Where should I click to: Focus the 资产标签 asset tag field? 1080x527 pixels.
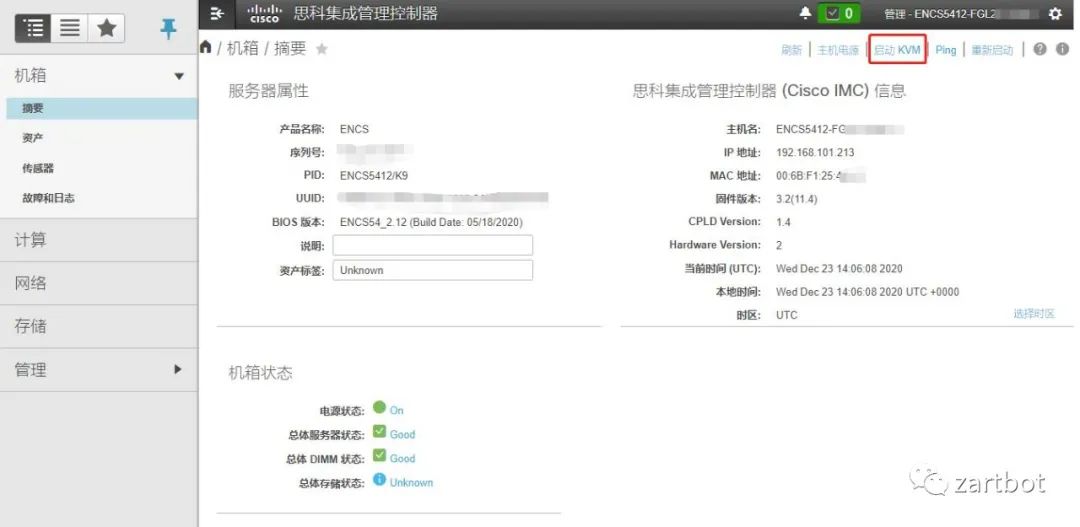coord(433,270)
